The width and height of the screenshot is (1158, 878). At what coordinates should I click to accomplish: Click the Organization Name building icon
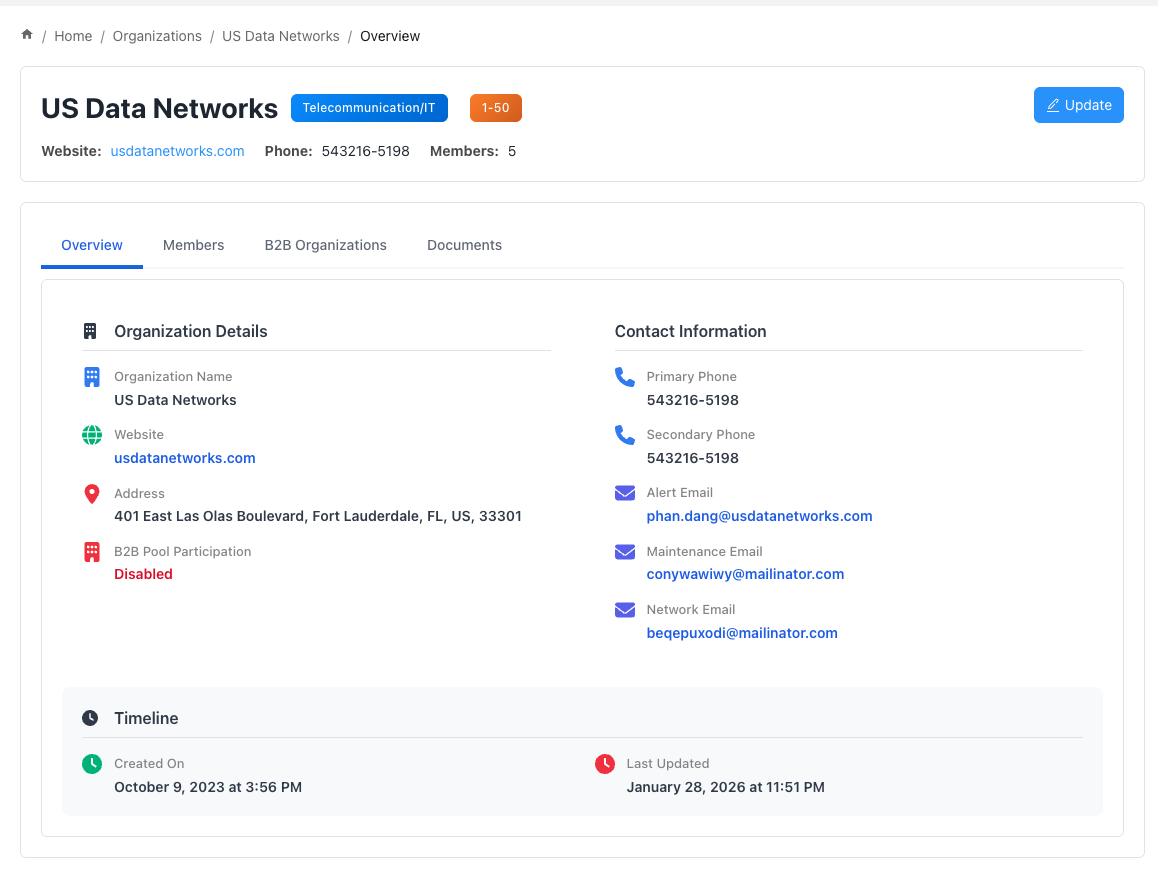[92, 377]
